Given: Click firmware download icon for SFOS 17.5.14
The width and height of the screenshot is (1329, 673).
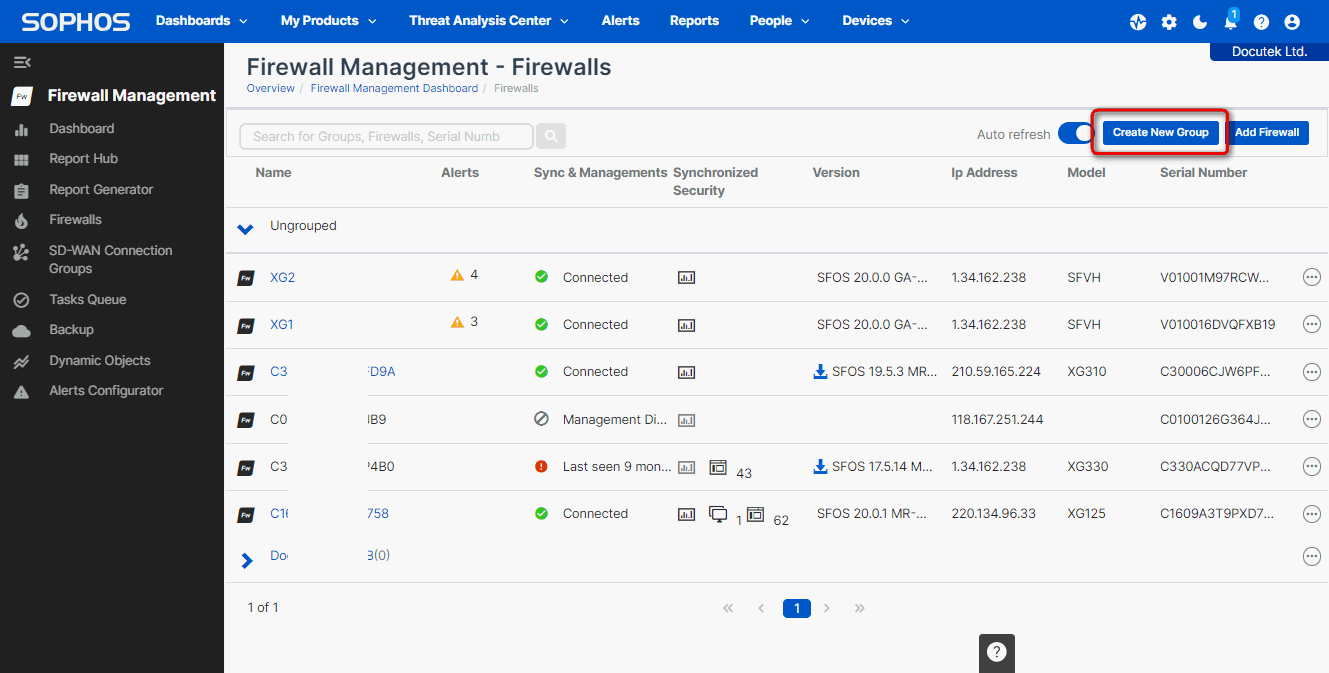Looking at the screenshot, I should pyautogui.click(x=820, y=466).
